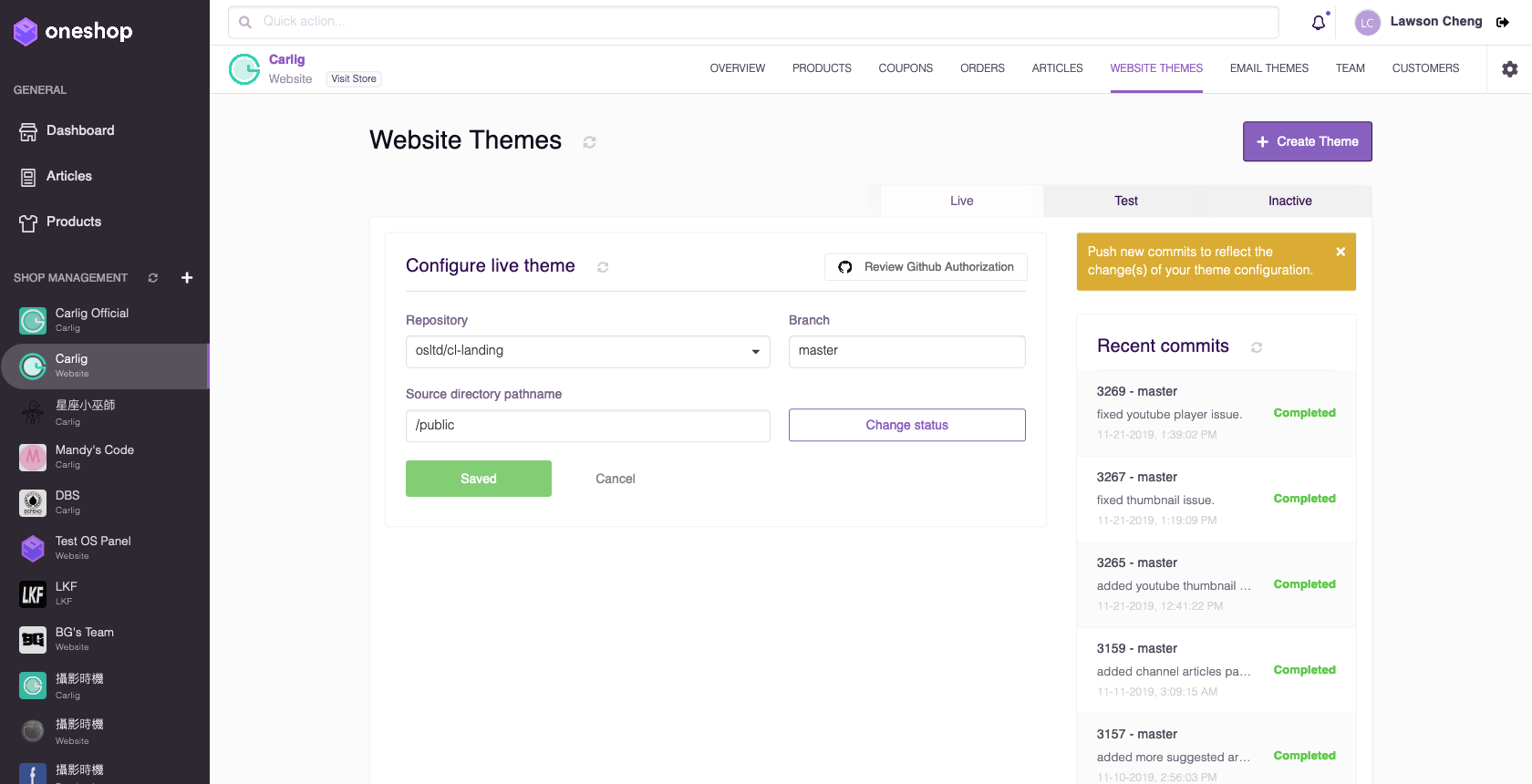Click the Create Theme button

tap(1308, 141)
